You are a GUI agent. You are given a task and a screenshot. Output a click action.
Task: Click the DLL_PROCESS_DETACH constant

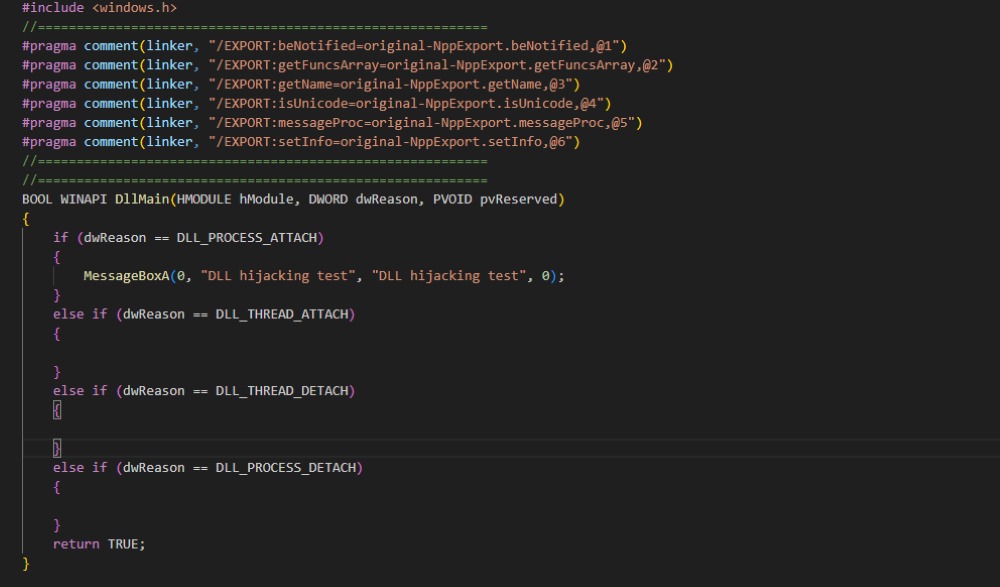[x=286, y=468]
